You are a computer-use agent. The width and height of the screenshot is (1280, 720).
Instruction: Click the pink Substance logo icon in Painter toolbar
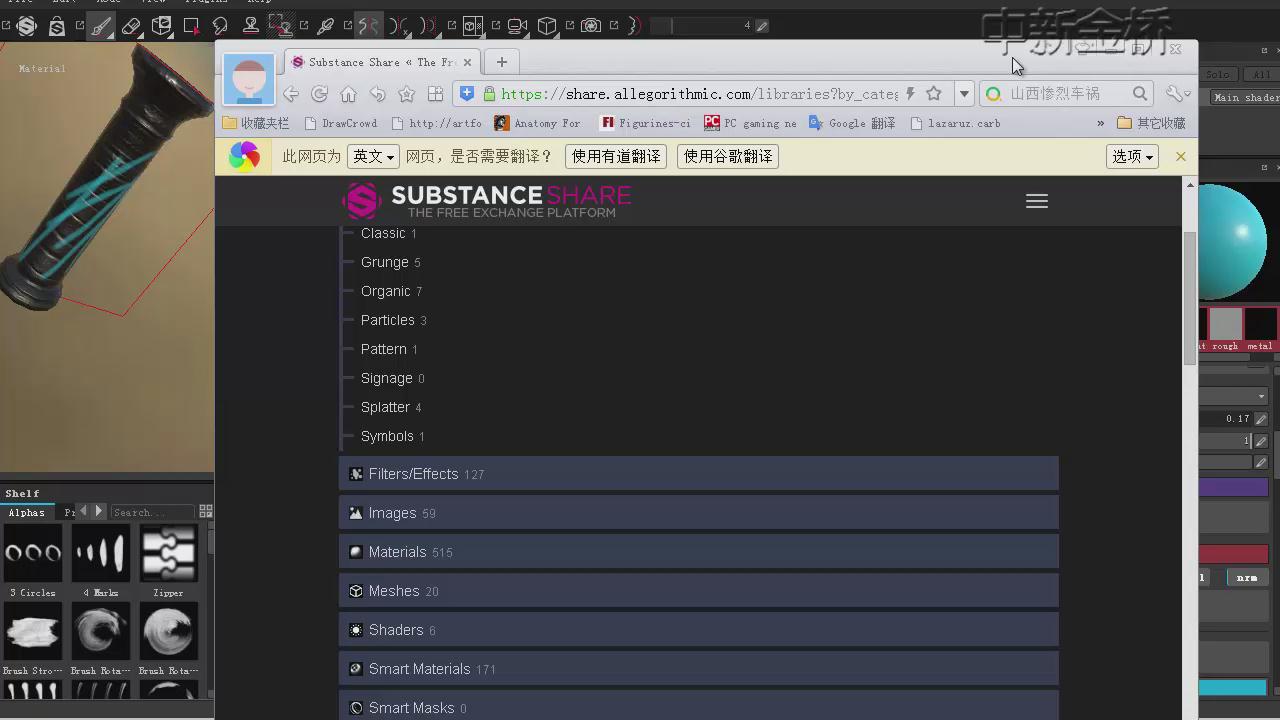(27, 26)
